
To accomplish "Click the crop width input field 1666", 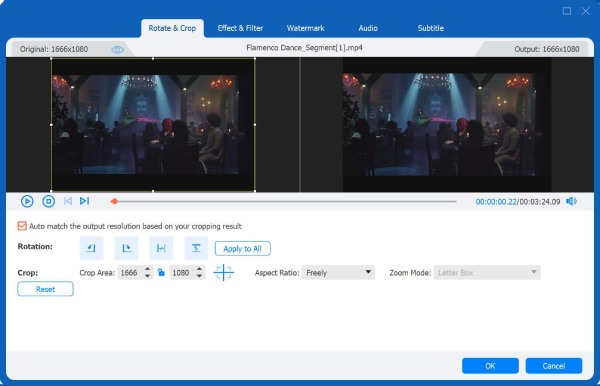I will coord(130,272).
